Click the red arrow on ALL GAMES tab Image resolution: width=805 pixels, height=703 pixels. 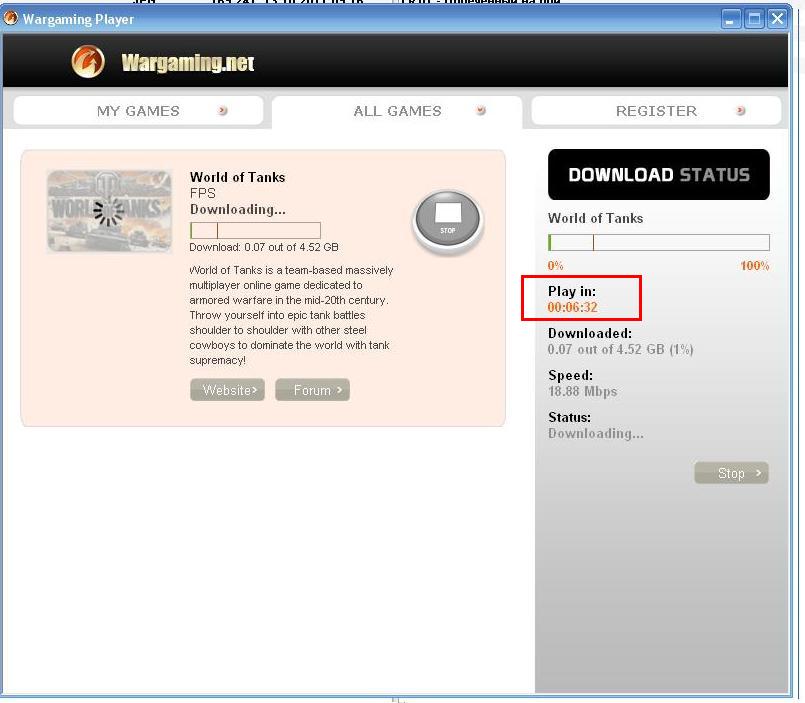481,110
